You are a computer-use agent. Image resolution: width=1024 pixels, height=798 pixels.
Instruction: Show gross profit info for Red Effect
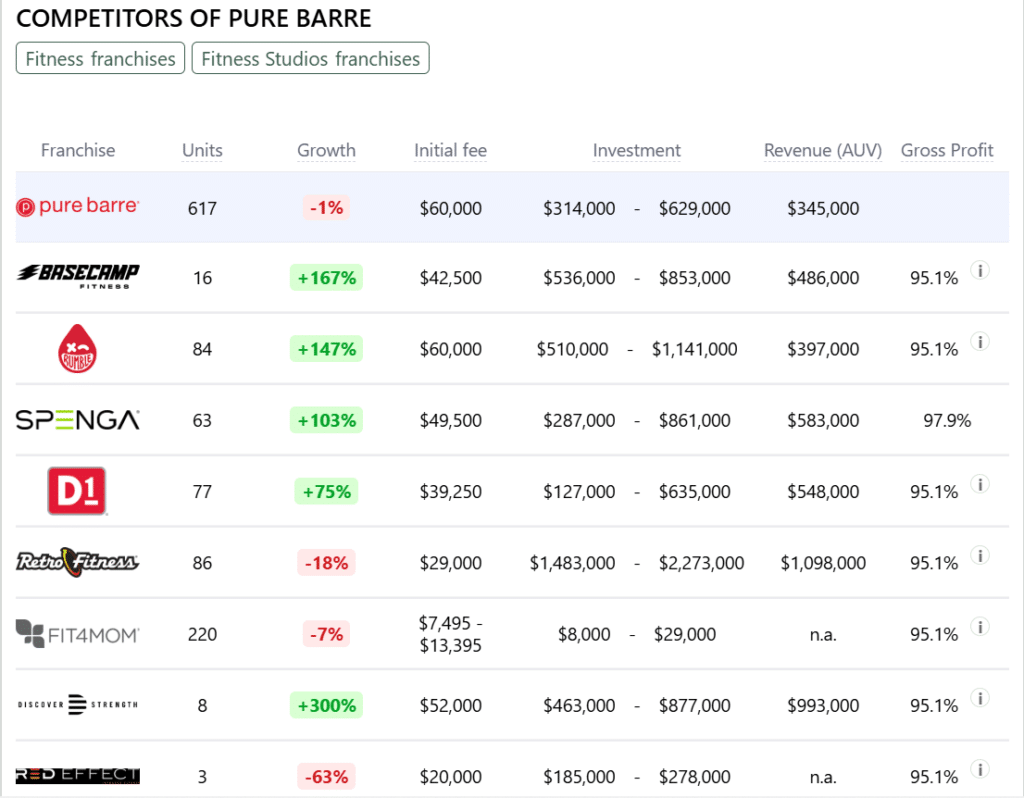point(980,769)
